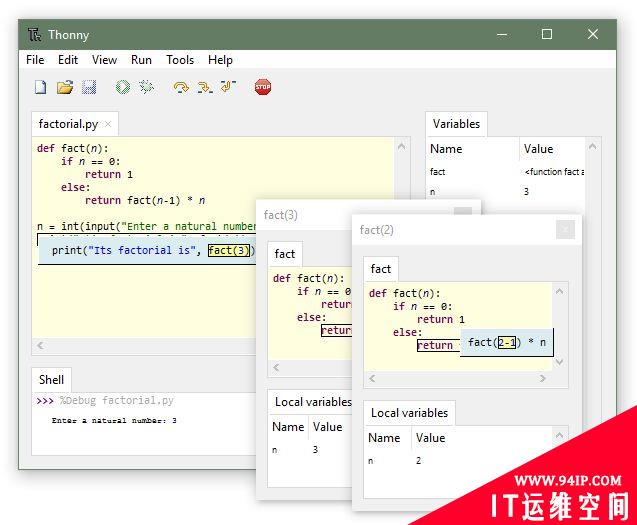Screen dimensions: 637x525
Task: Click the Open file folder icon
Action: point(65,87)
